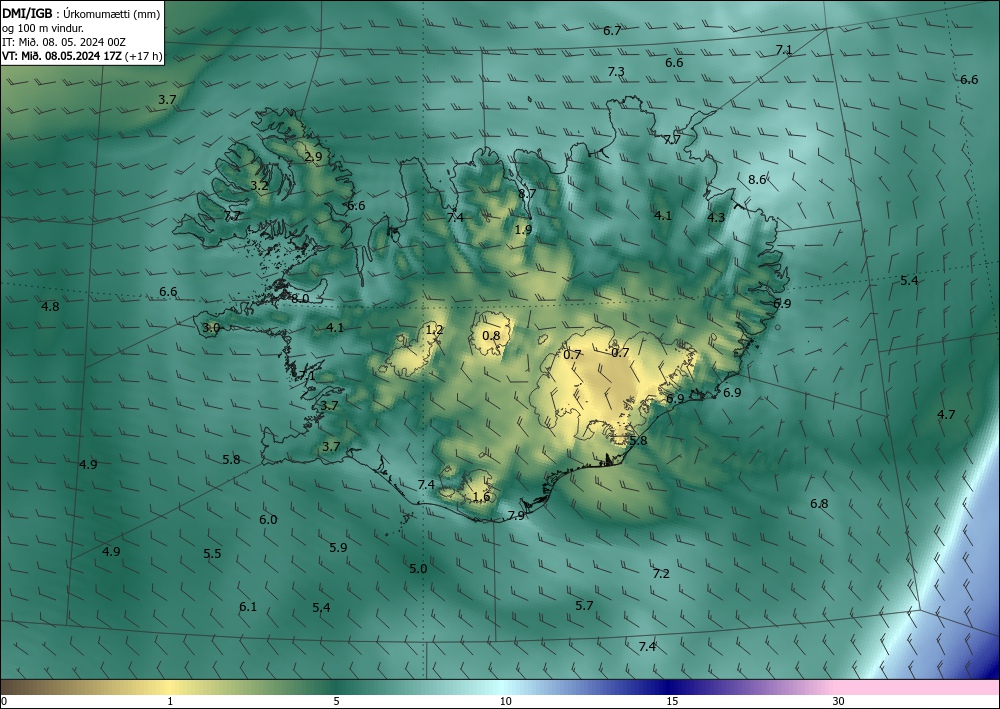This screenshot has height=709, width=1000.
Task: Click the 3.2 map value
Action: (x=260, y=186)
